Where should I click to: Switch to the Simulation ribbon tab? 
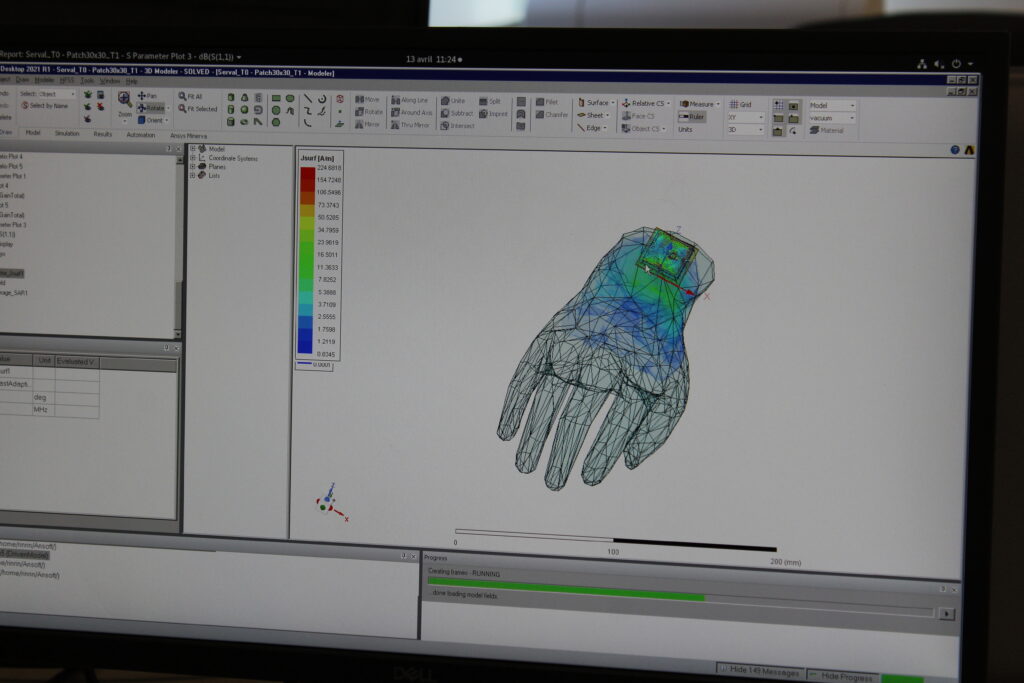tap(67, 133)
